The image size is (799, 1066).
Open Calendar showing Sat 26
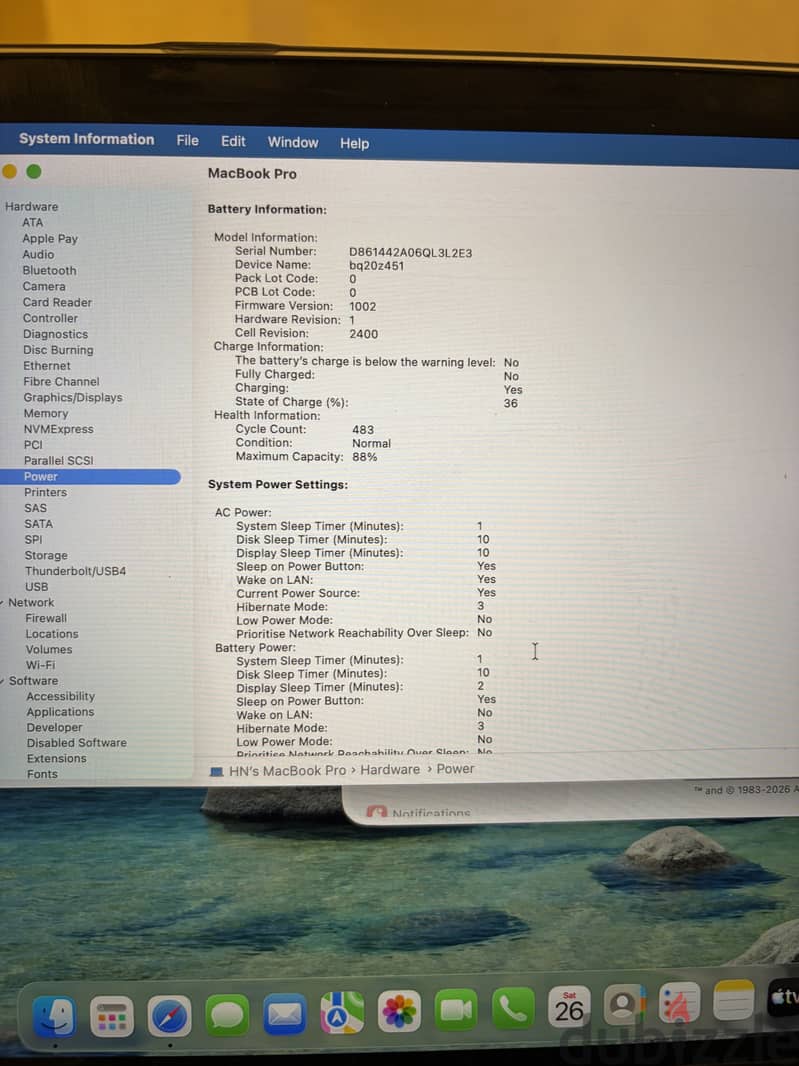(x=569, y=1007)
